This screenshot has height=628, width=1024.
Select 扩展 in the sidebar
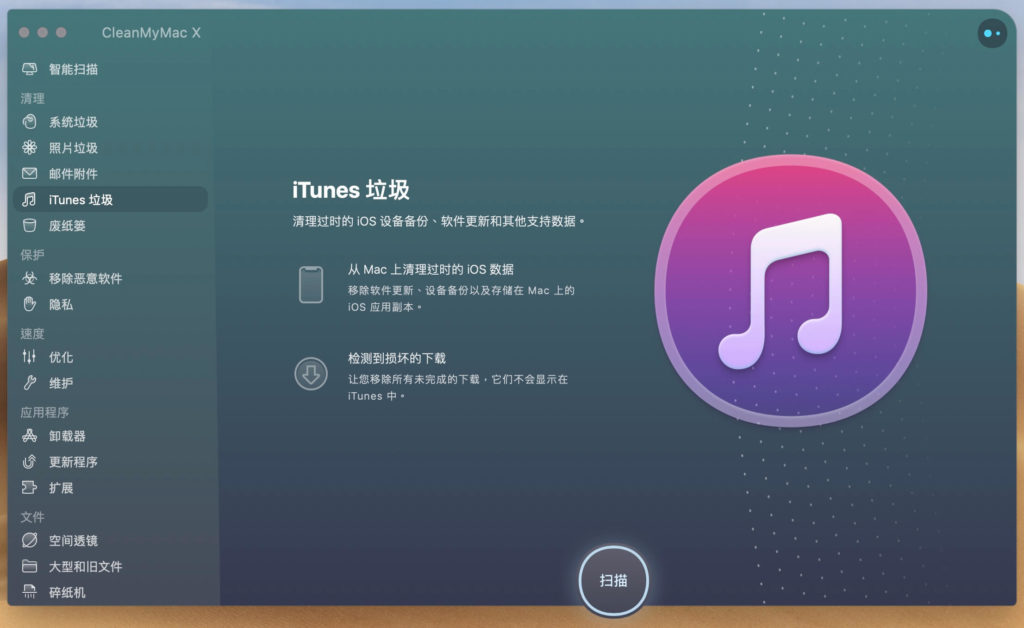pyautogui.click(x=61, y=488)
